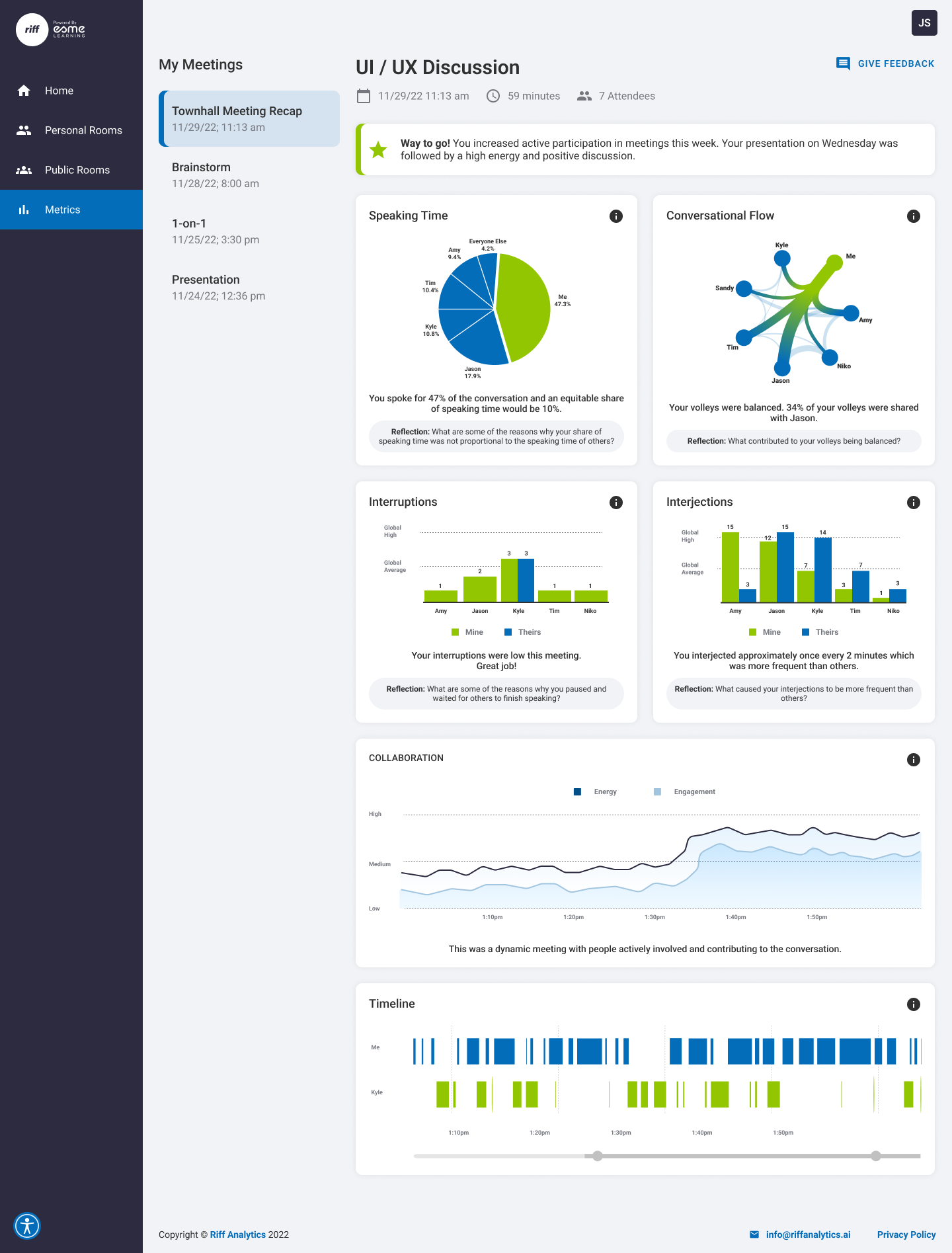Select Townhall Meeting Recap meeting

[249, 118]
